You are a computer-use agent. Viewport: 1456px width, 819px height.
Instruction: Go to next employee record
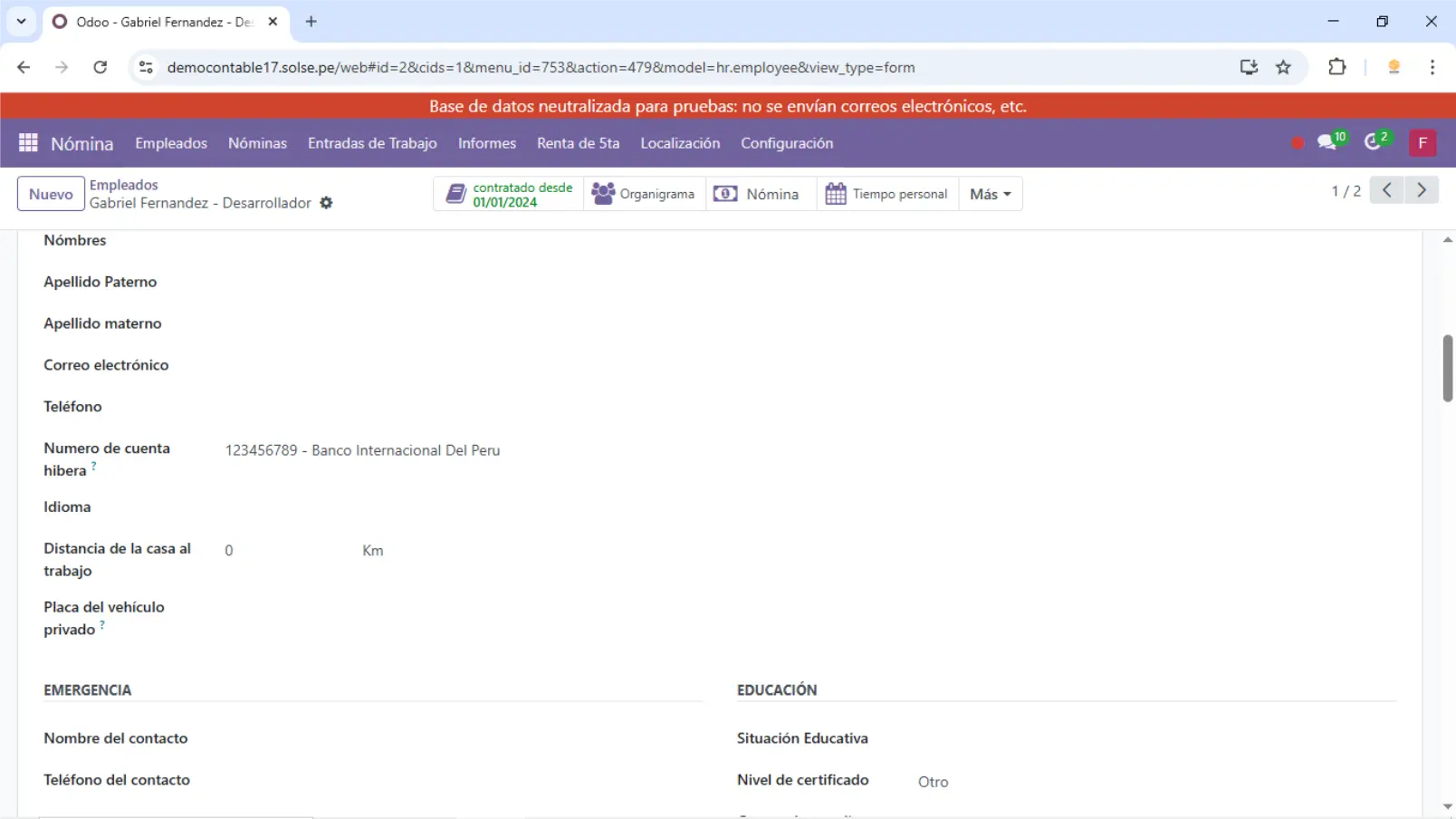[x=1422, y=190]
